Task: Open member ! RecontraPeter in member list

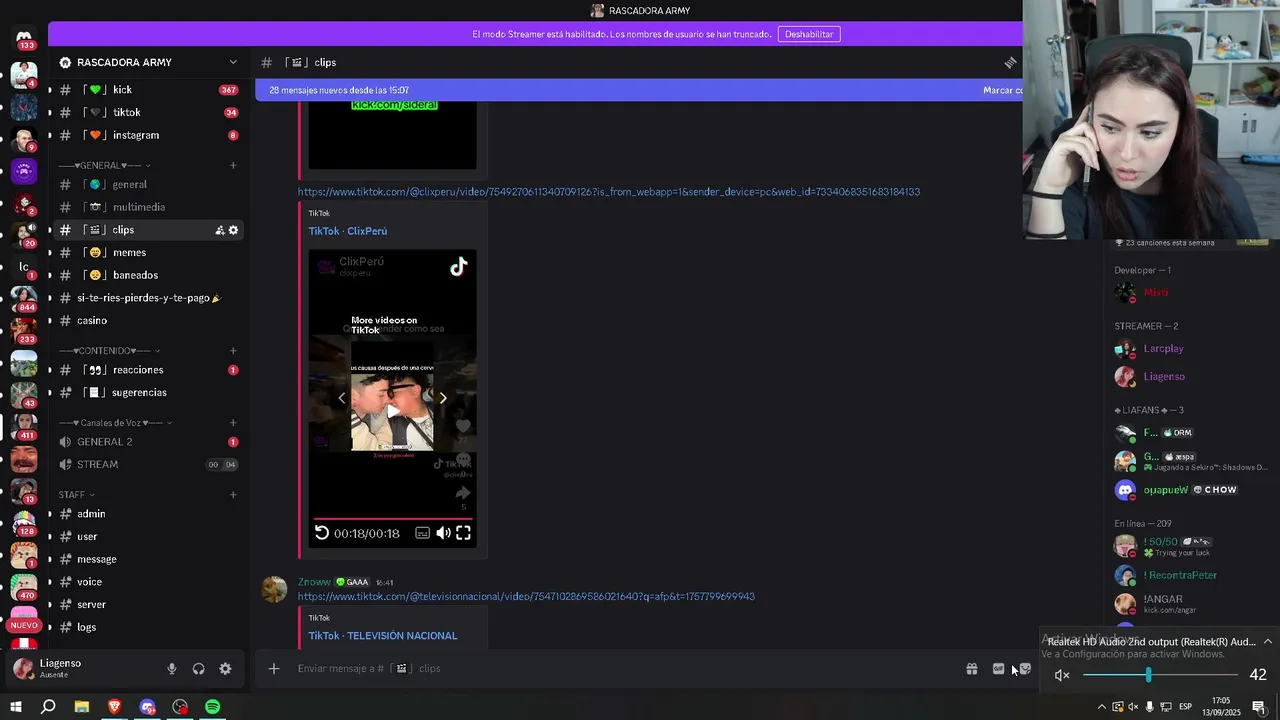Action: click(1180, 576)
